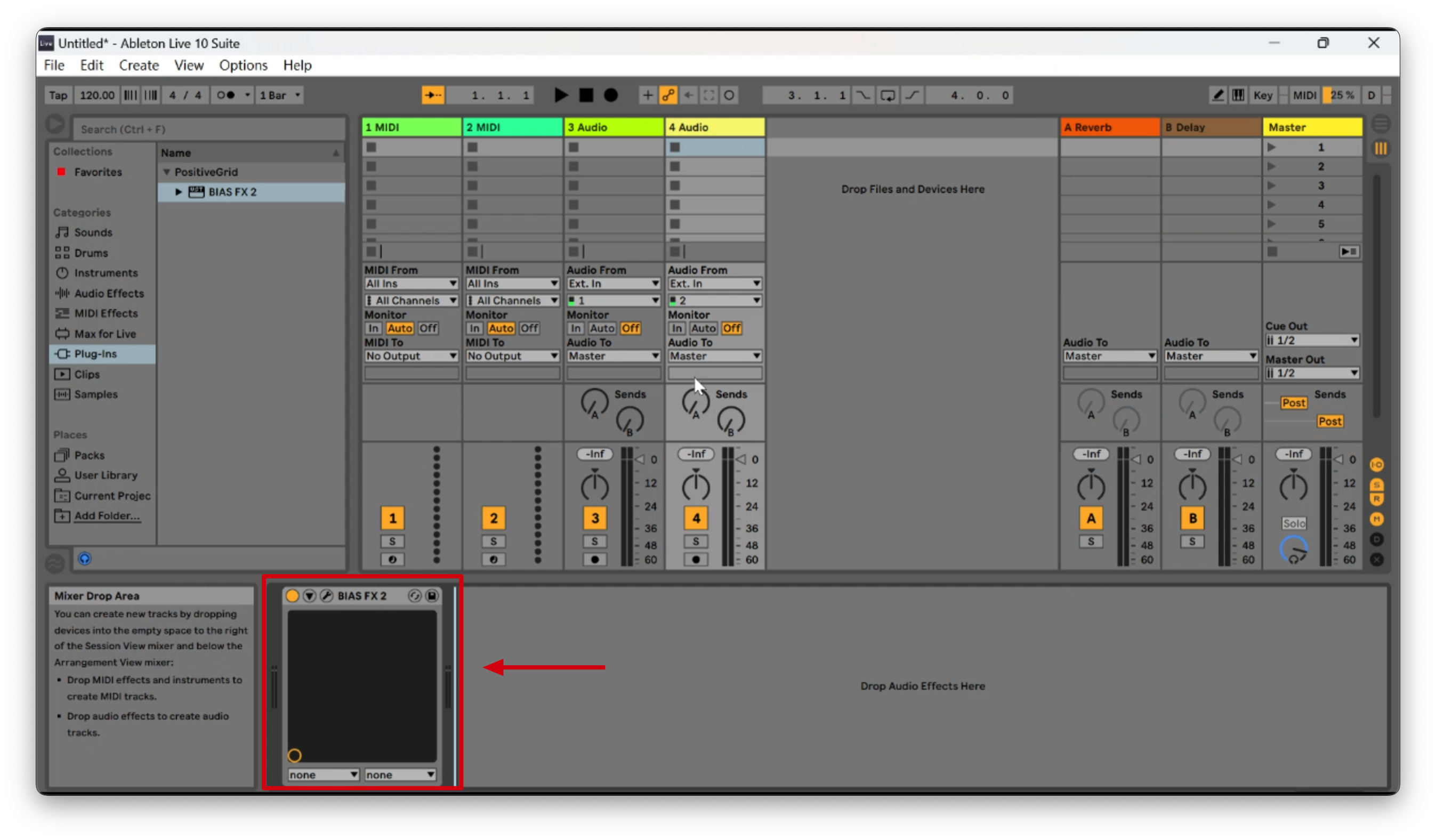This screenshot has height=840, width=1436.
Task: Arm track 4 Audio for recording
Action: coord(696,559)
